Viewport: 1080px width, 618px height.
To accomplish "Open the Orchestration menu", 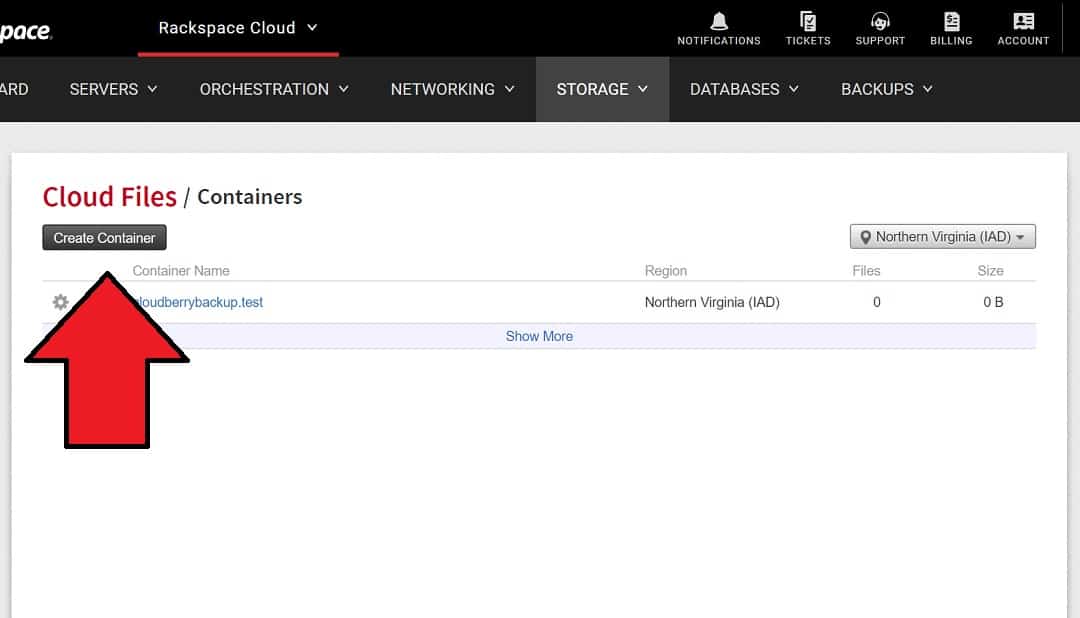I will 273,89.
